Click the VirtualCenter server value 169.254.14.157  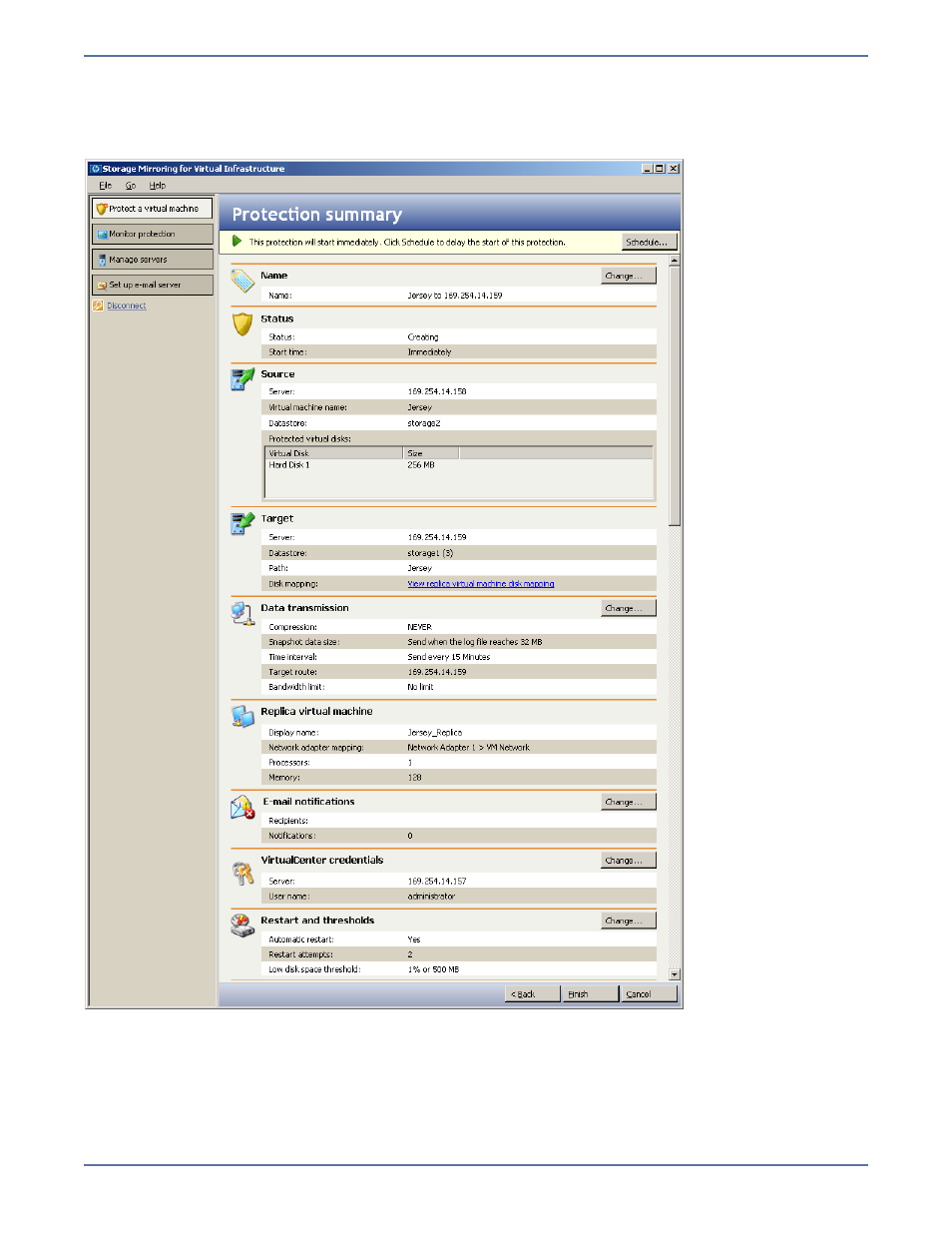click(x=437, y=882)
